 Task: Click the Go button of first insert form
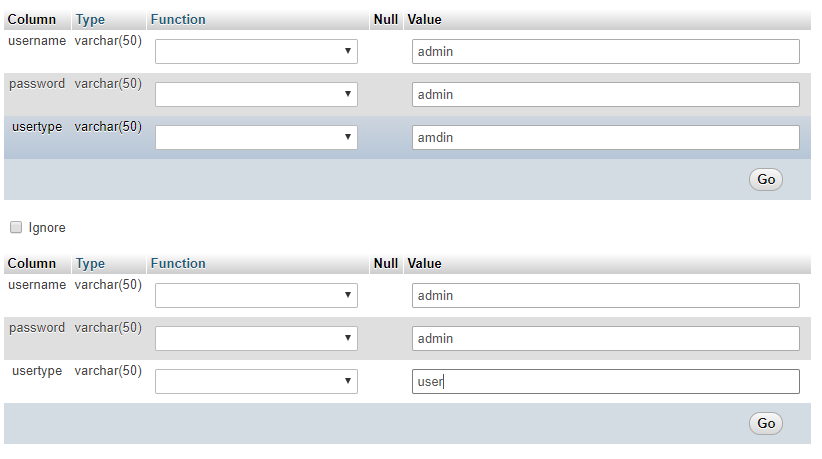point(766,179)
